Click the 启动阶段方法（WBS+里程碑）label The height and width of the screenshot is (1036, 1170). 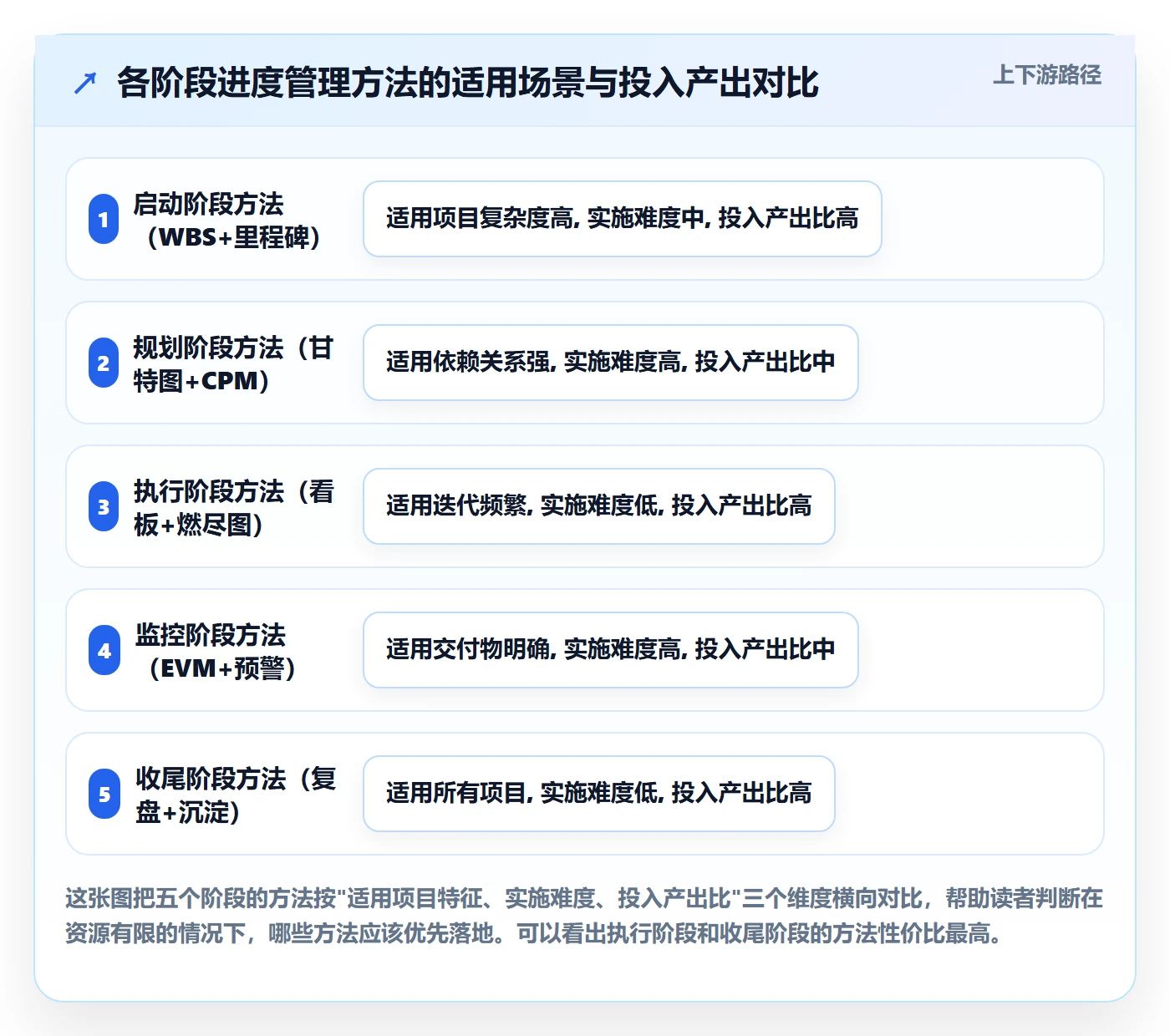226,220
